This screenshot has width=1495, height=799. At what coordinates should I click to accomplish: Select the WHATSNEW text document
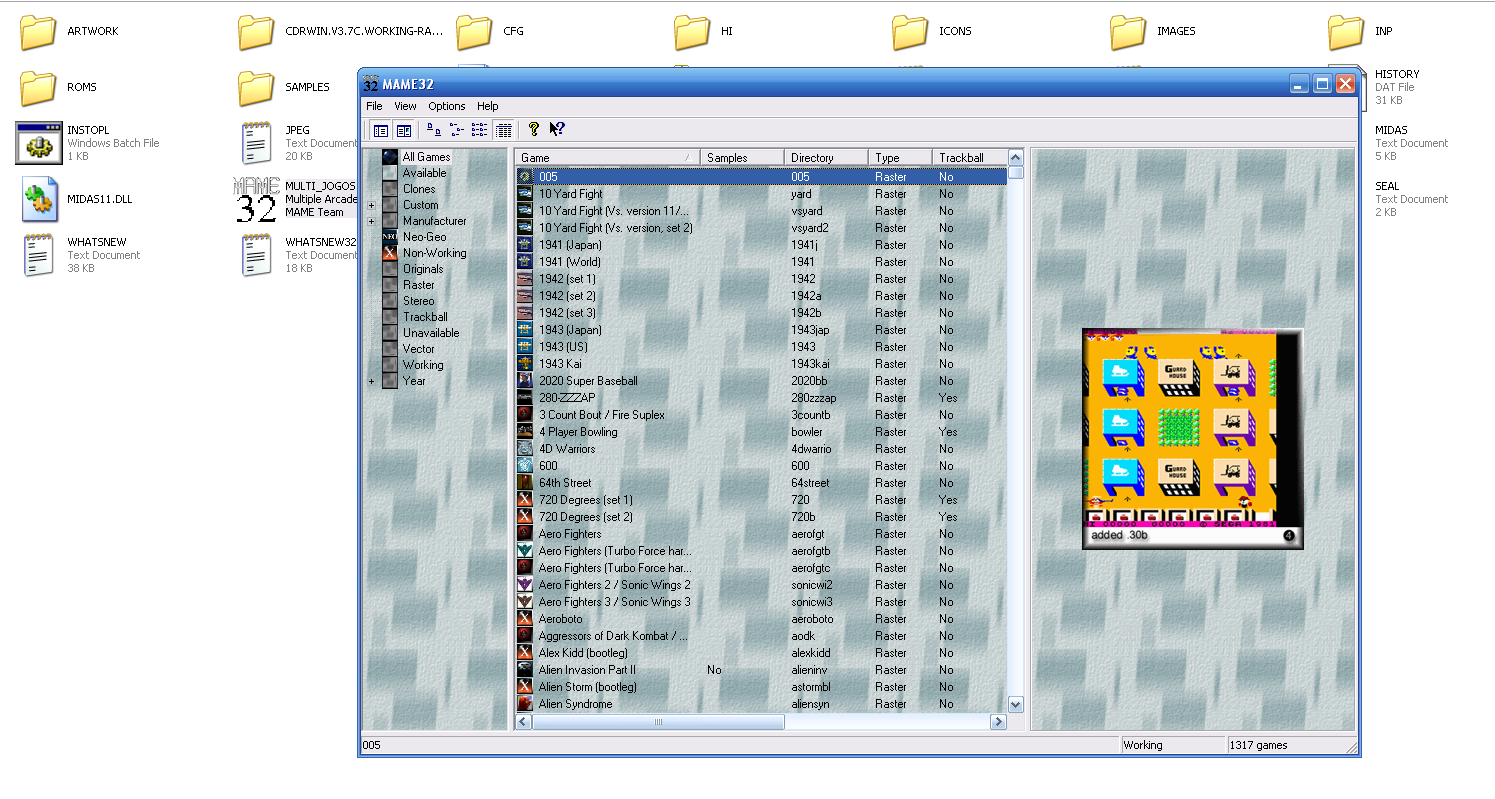tap(39, 255)
